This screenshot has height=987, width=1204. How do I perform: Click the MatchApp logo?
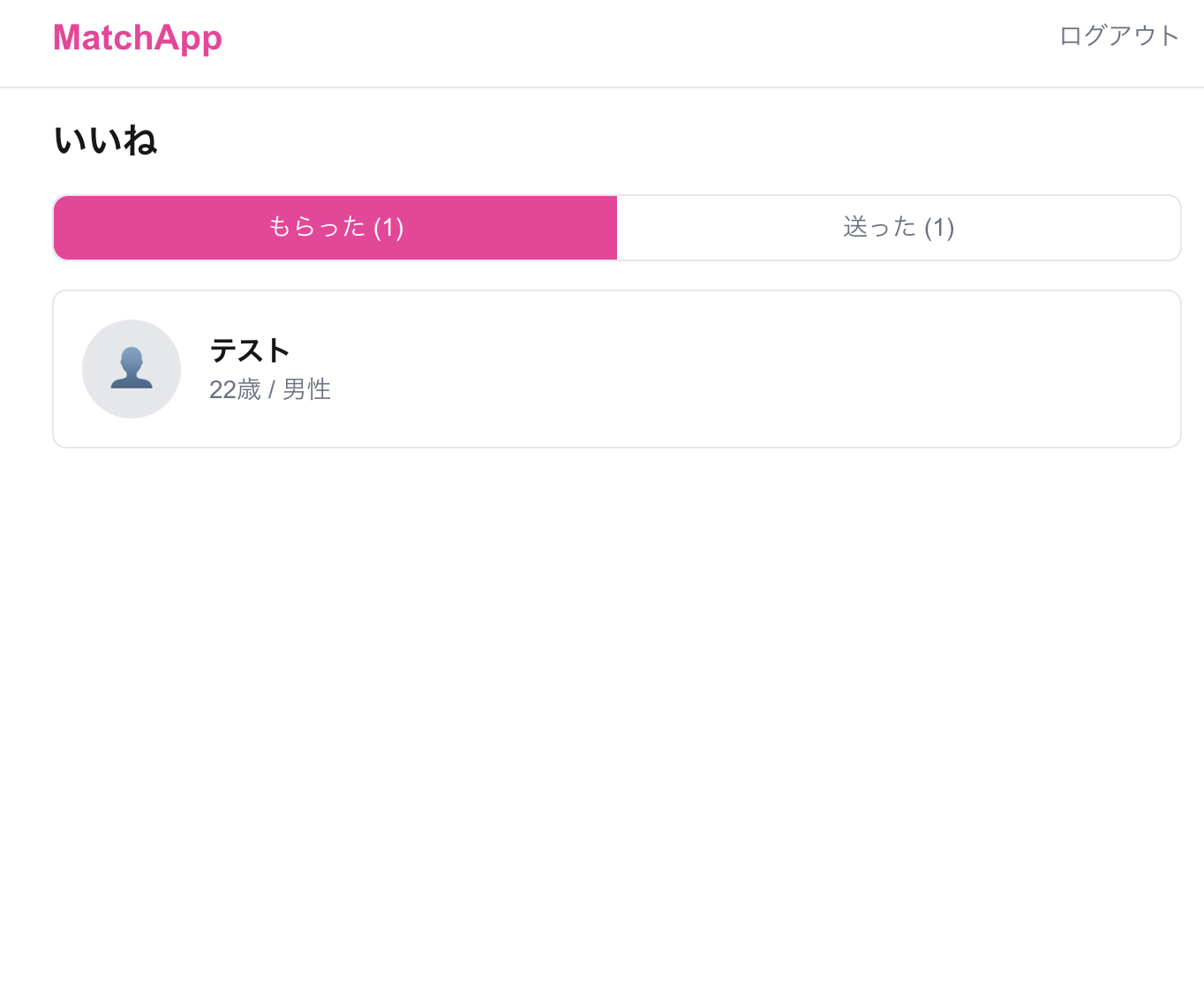[138, 38]
